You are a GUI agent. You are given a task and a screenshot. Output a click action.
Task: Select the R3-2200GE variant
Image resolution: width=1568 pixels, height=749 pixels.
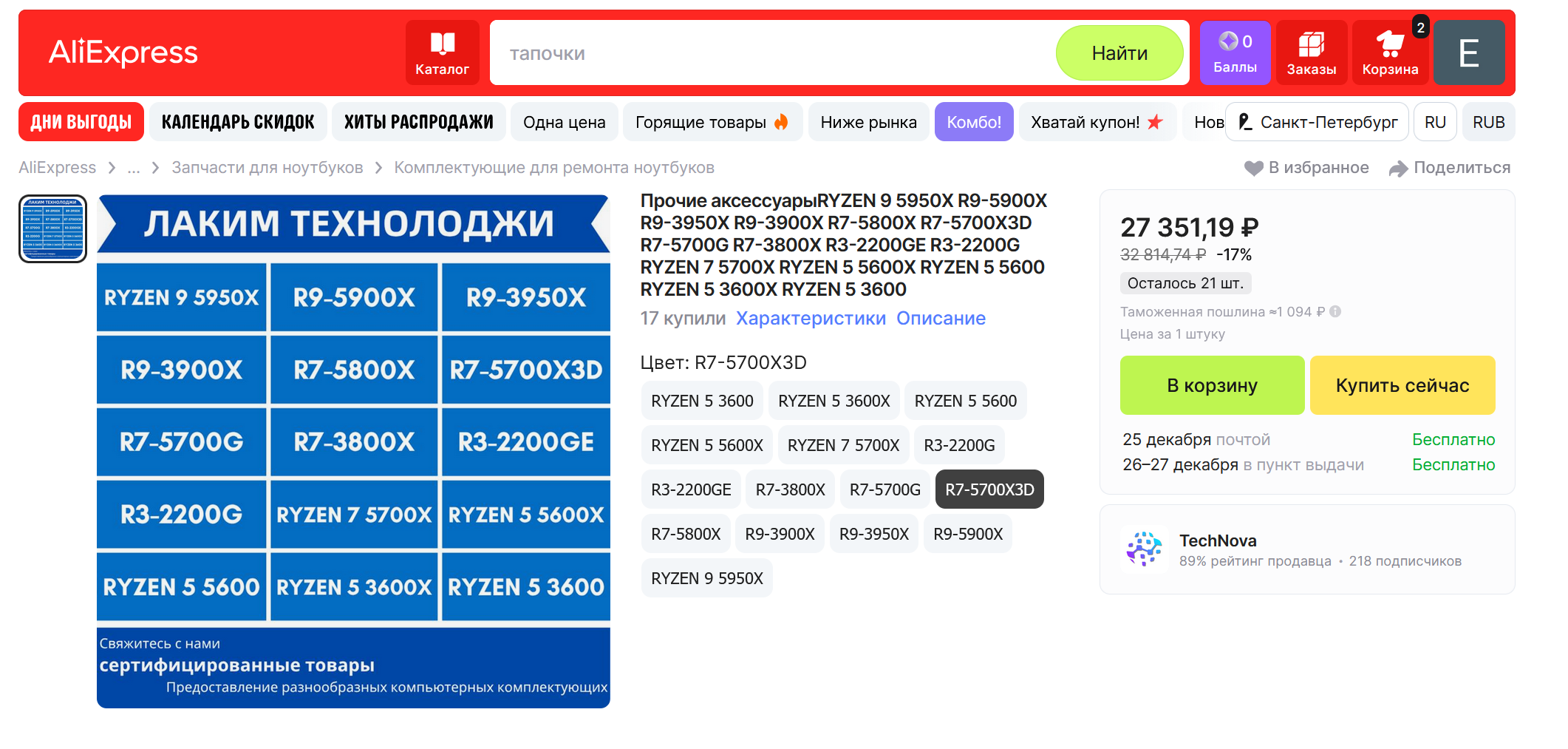click(691, 489)
